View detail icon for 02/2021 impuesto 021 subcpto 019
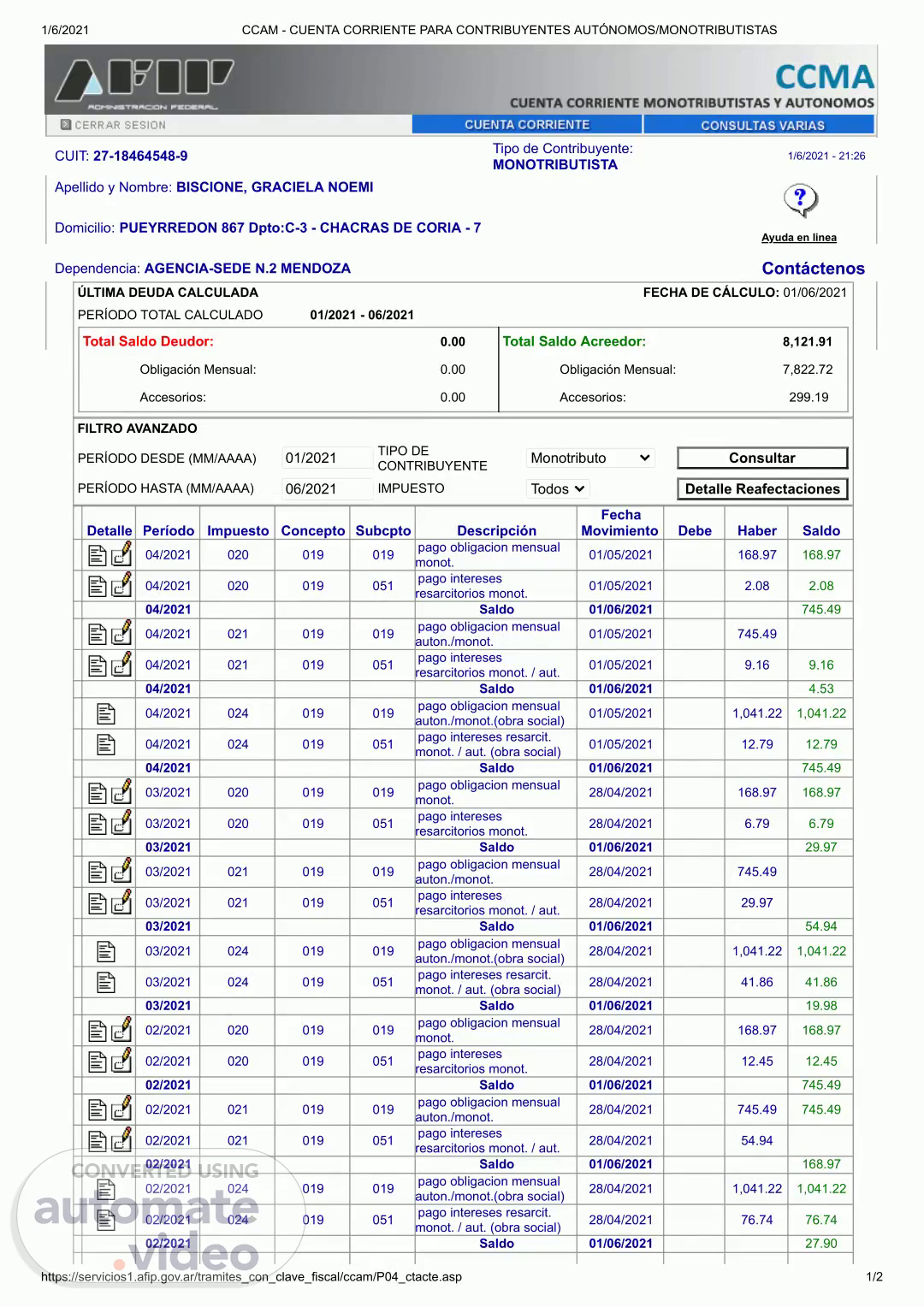Screen dimensions: 924x1307 pos(98,1110)
